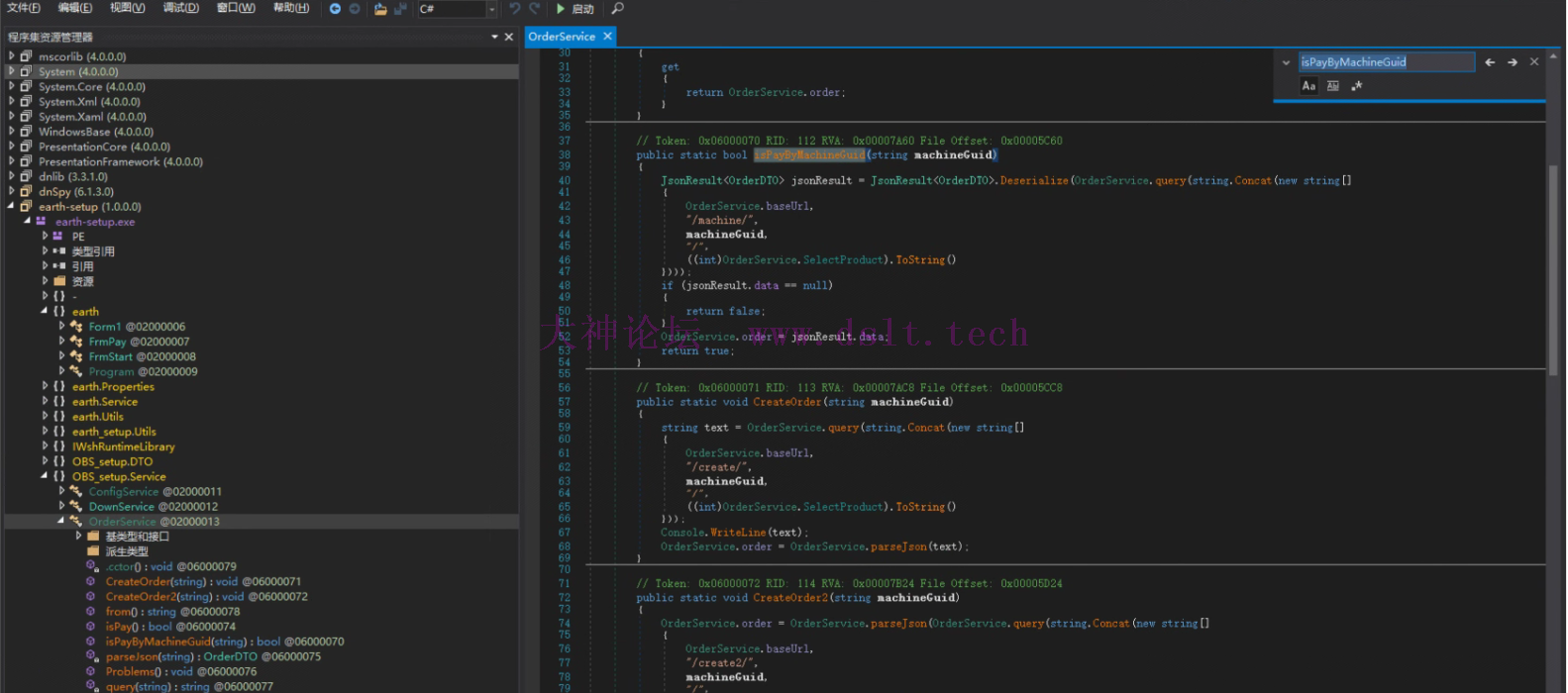This screenshot has height=693, width=1568.
Task: Expand replace options chevron in find box
Action: pyautogui.click(x=1286, y=62)
